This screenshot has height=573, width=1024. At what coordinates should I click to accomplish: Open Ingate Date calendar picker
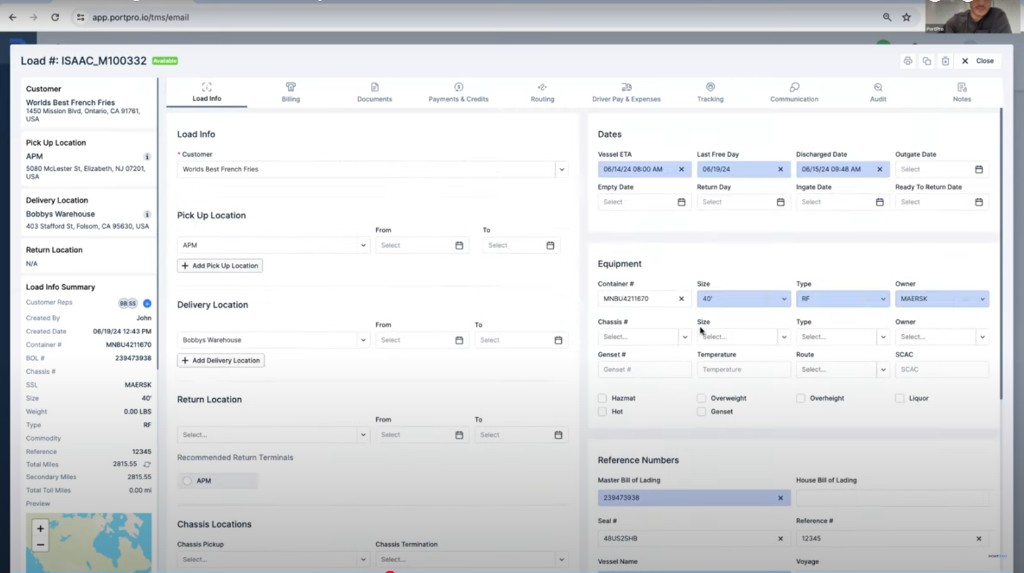(880, 202)
